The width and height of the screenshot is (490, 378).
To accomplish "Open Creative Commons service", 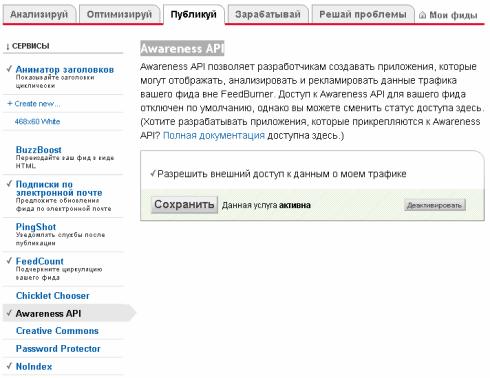I will 57,331.
